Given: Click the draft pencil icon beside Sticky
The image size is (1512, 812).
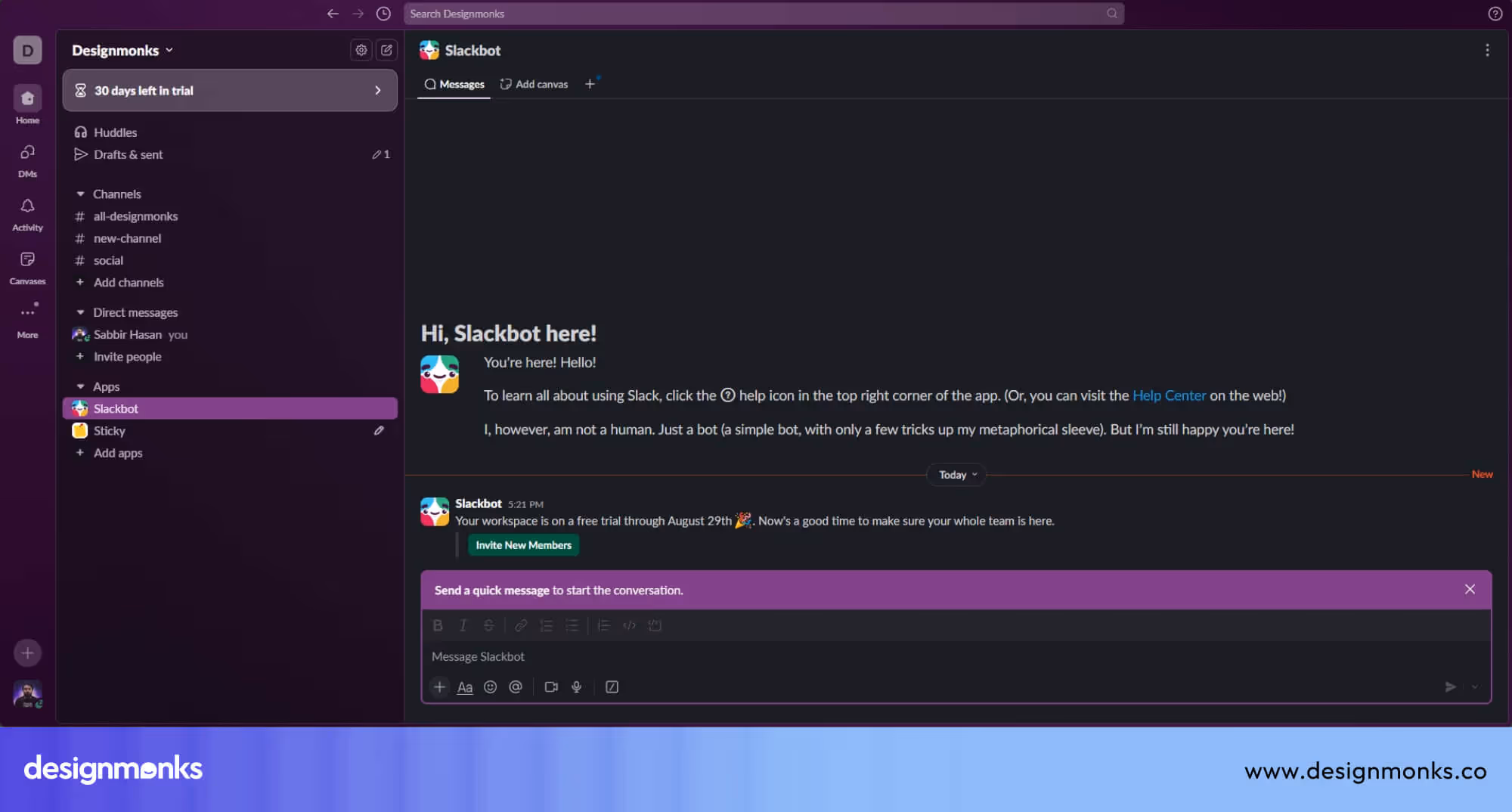Looking at the screenshot, I should tap(379, 430).
